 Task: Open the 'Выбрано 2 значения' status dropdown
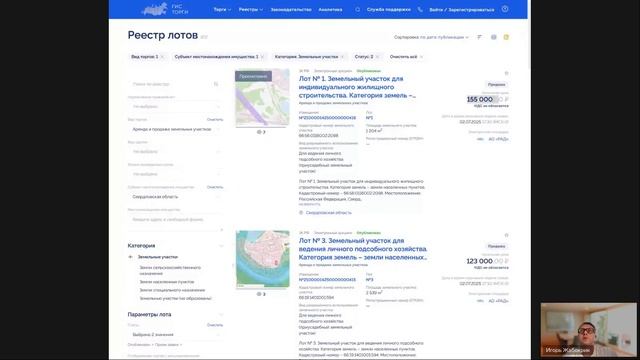(x=176, y=334)
